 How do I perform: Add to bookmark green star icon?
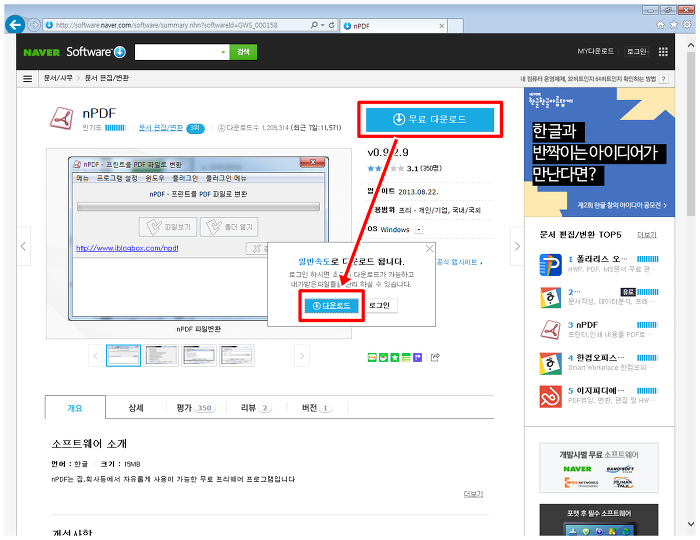coord(395,357)
